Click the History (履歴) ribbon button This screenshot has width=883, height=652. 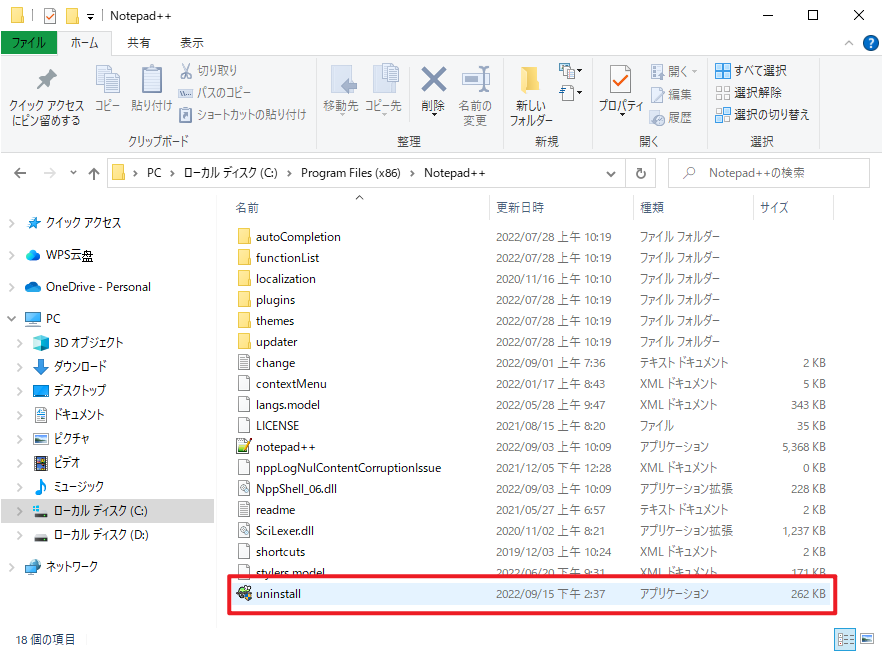[x=671, y=118]
